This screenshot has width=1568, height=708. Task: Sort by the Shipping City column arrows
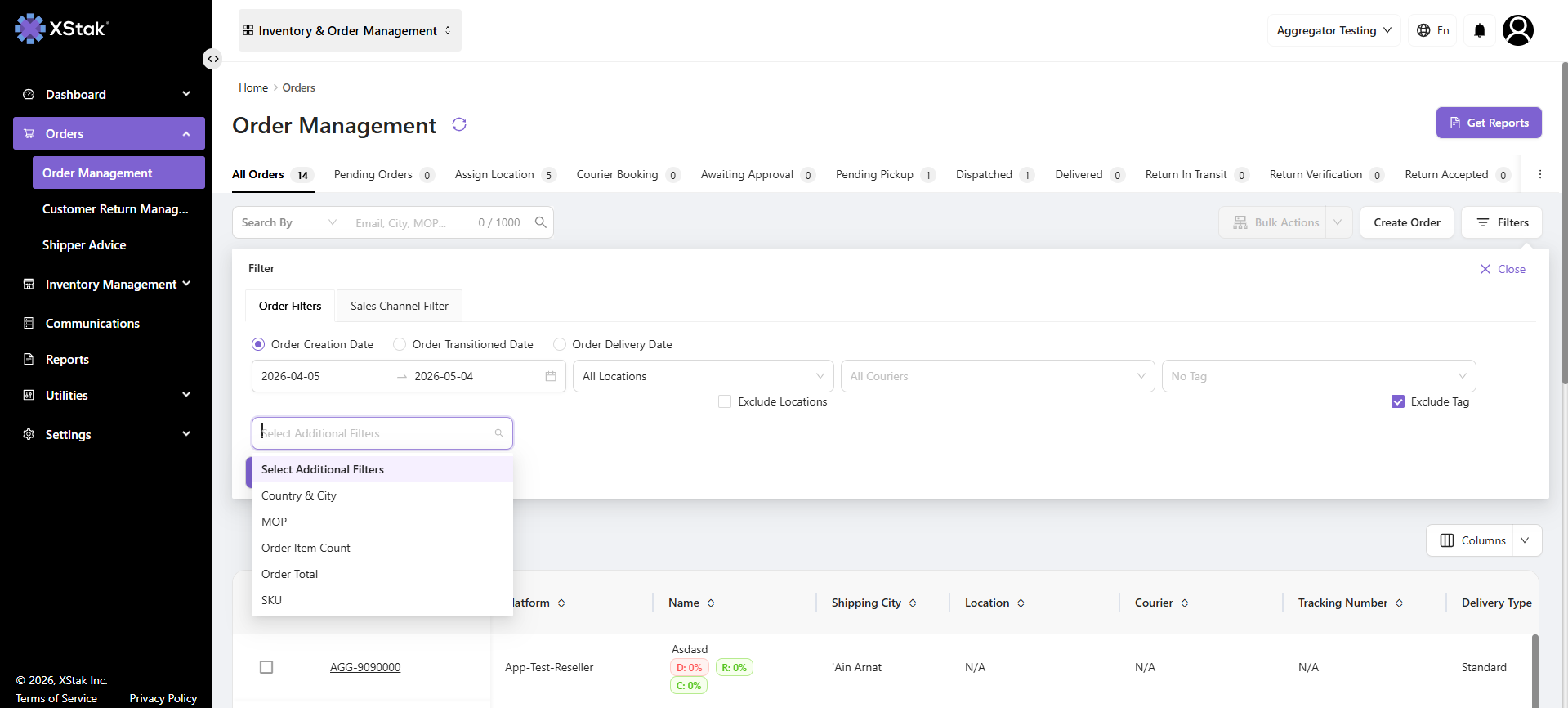(913, 603)
